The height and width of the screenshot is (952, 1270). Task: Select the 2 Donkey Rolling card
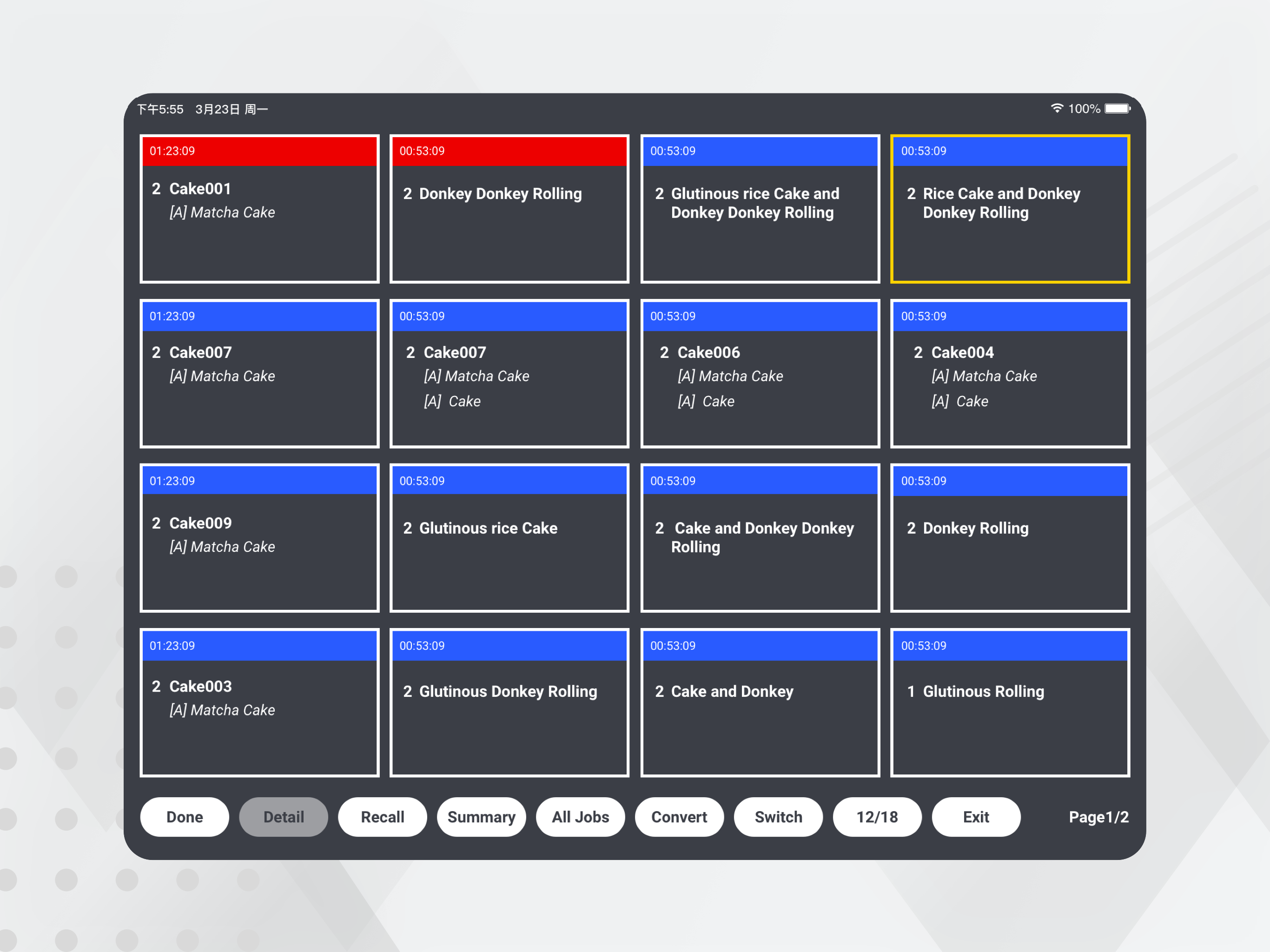(x=1011, y=538)
